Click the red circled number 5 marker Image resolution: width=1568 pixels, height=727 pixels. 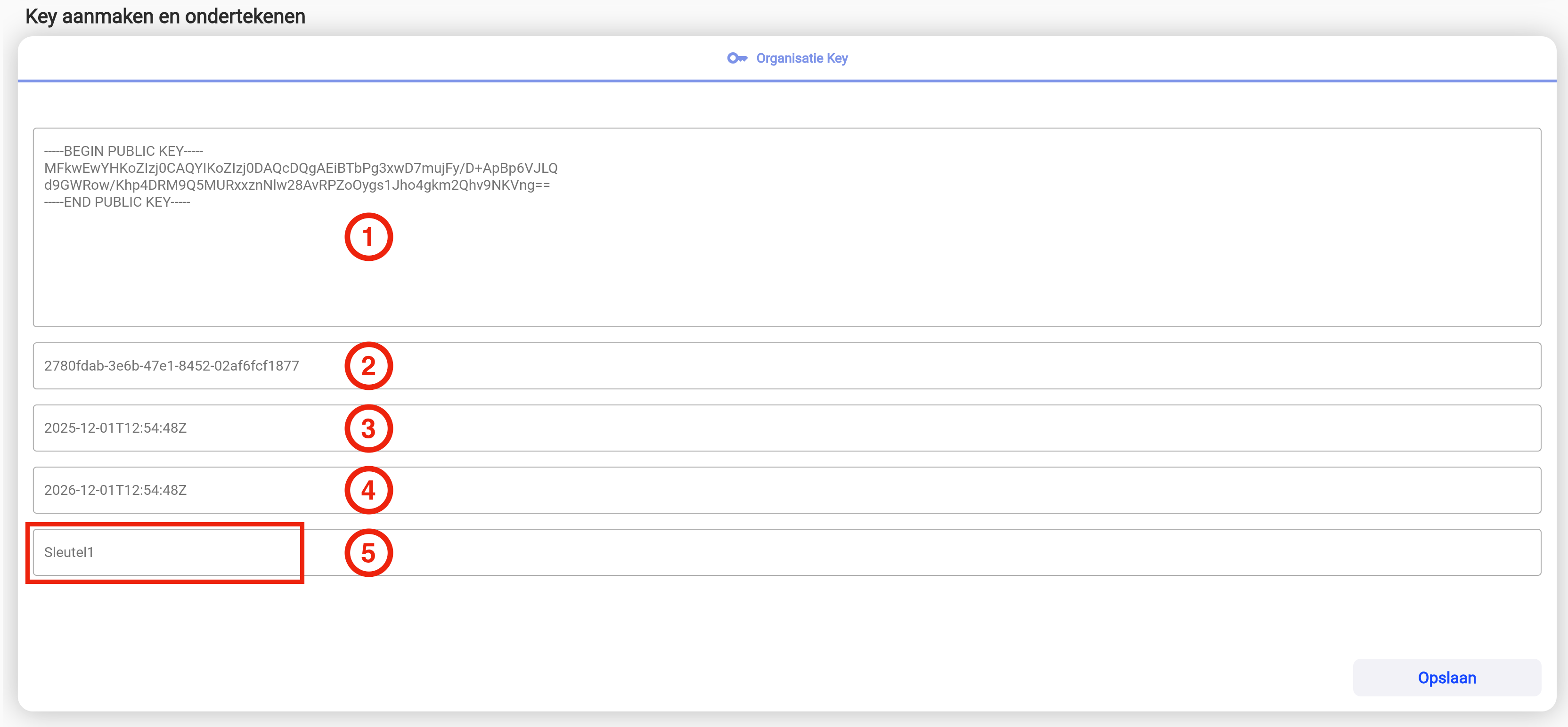coord(368,553)
